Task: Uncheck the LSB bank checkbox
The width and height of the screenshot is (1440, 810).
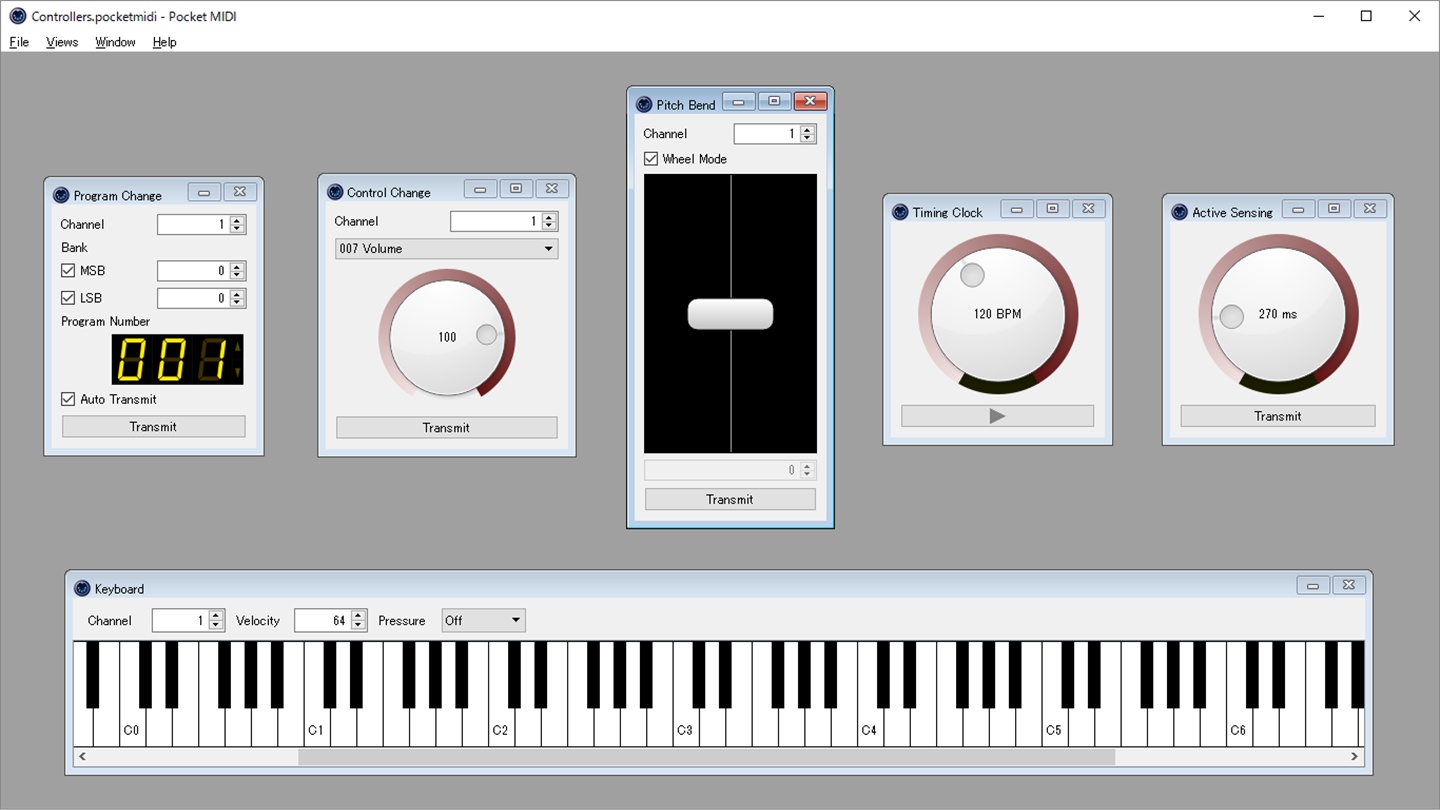Action: pyautogui.click(x=68, y=297)
